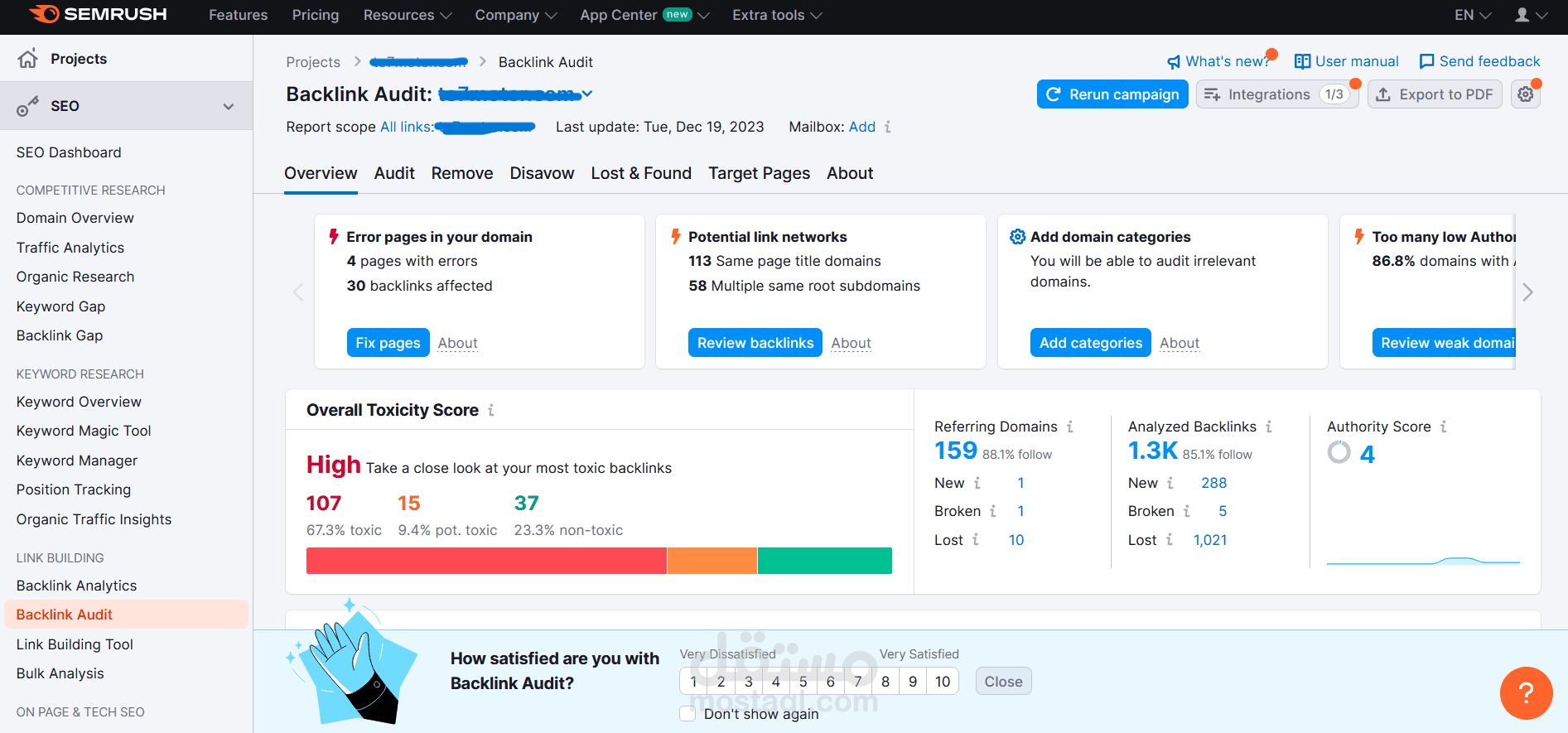Check the Don't show again checkbox
Viewport: 1568px width, 733px height.
coord(688,713)
